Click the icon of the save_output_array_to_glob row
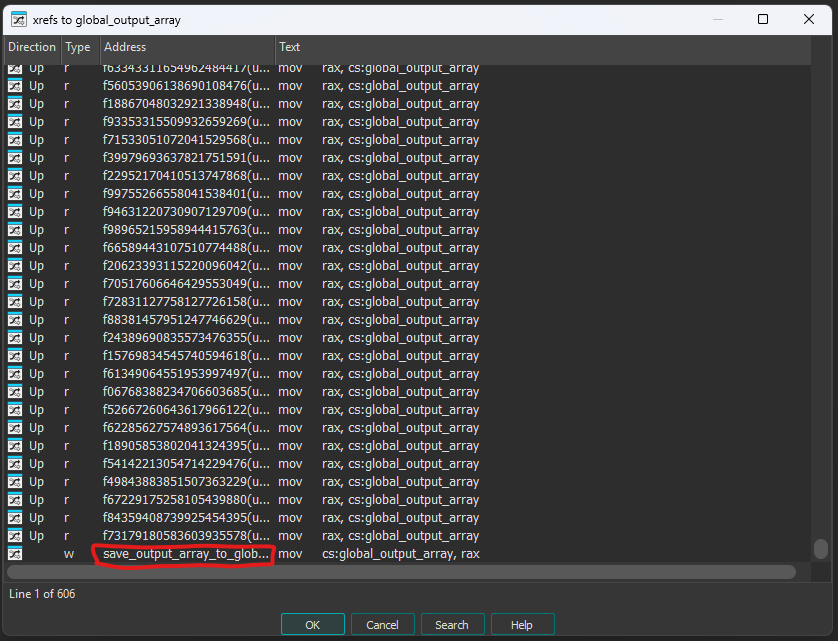This screenshot has height=641, width=838. [x=15, y=554]
